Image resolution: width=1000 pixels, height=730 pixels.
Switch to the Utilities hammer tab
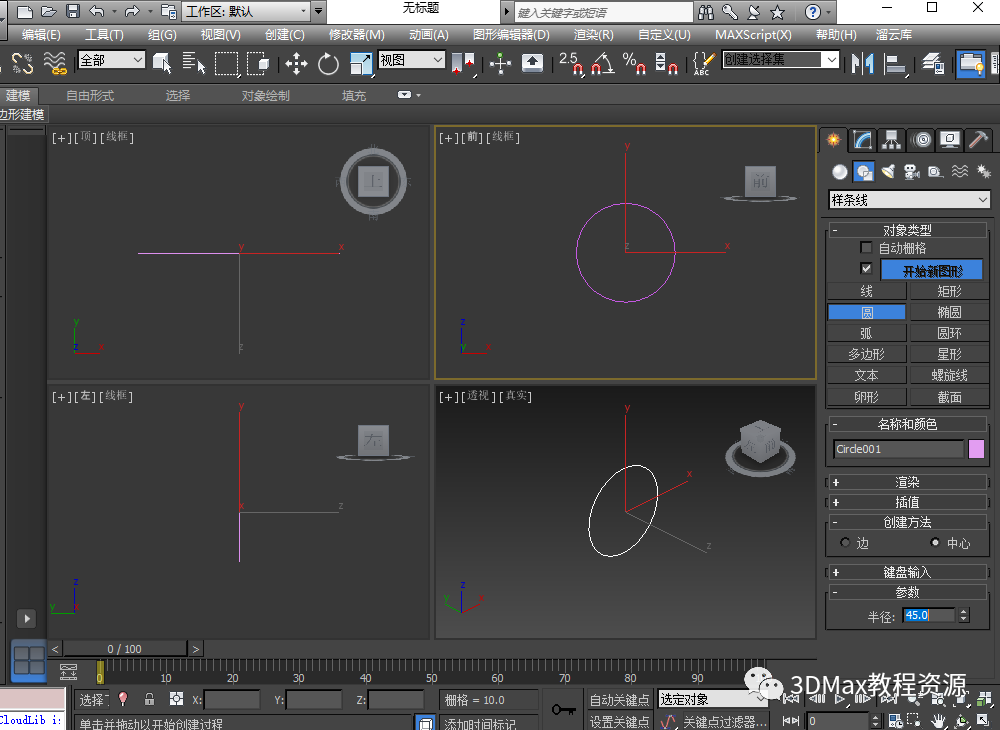(x=980, y=140)
